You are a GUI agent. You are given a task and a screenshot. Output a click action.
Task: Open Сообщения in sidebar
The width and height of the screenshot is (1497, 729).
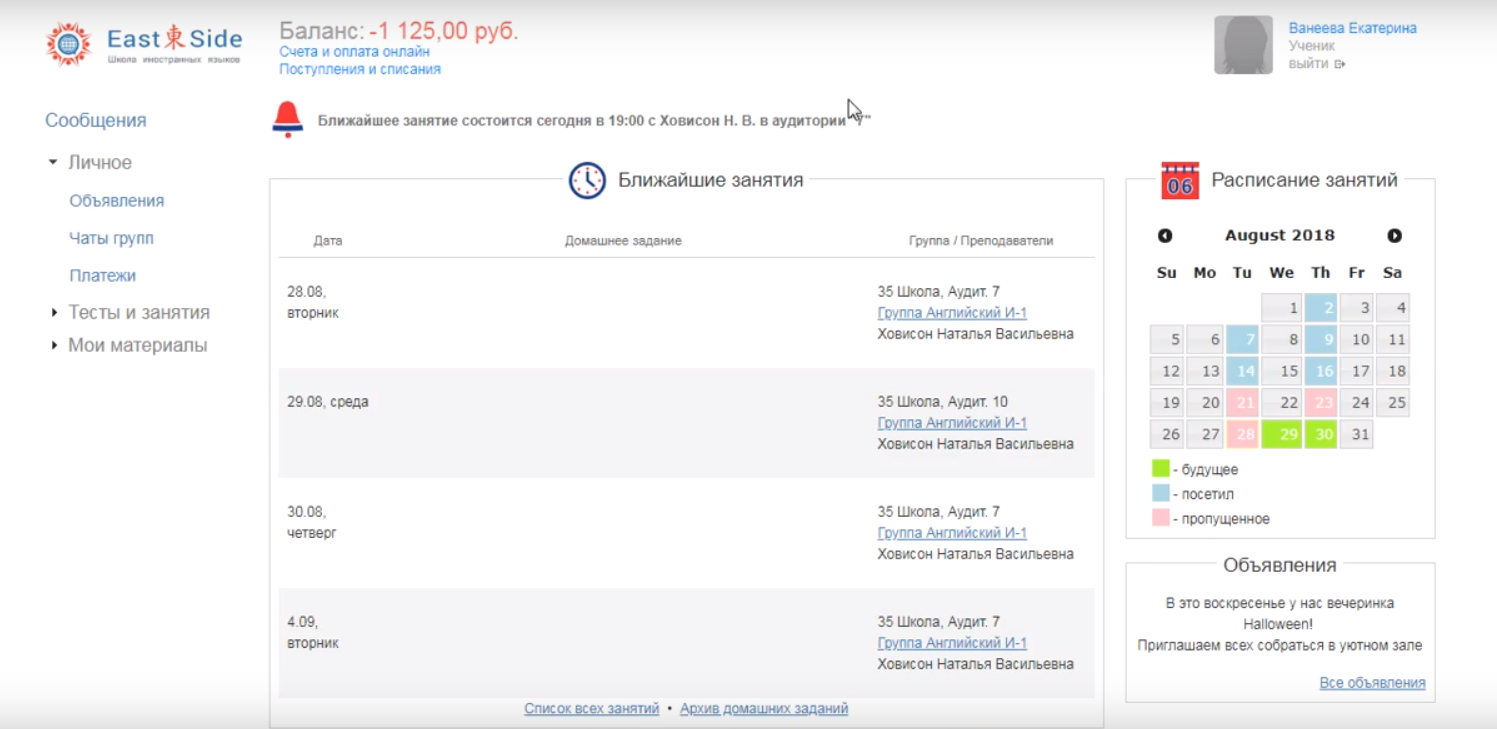click(96, 120)
